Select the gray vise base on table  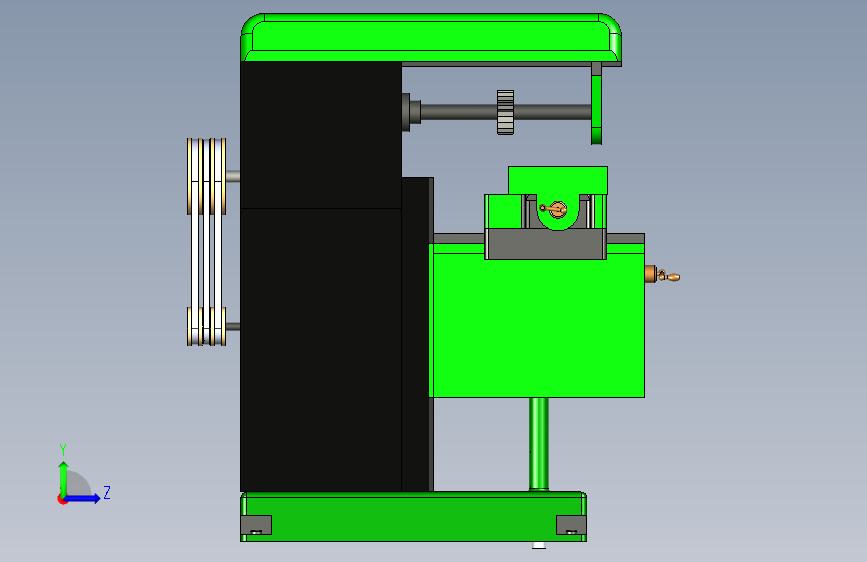click(546, 244)
